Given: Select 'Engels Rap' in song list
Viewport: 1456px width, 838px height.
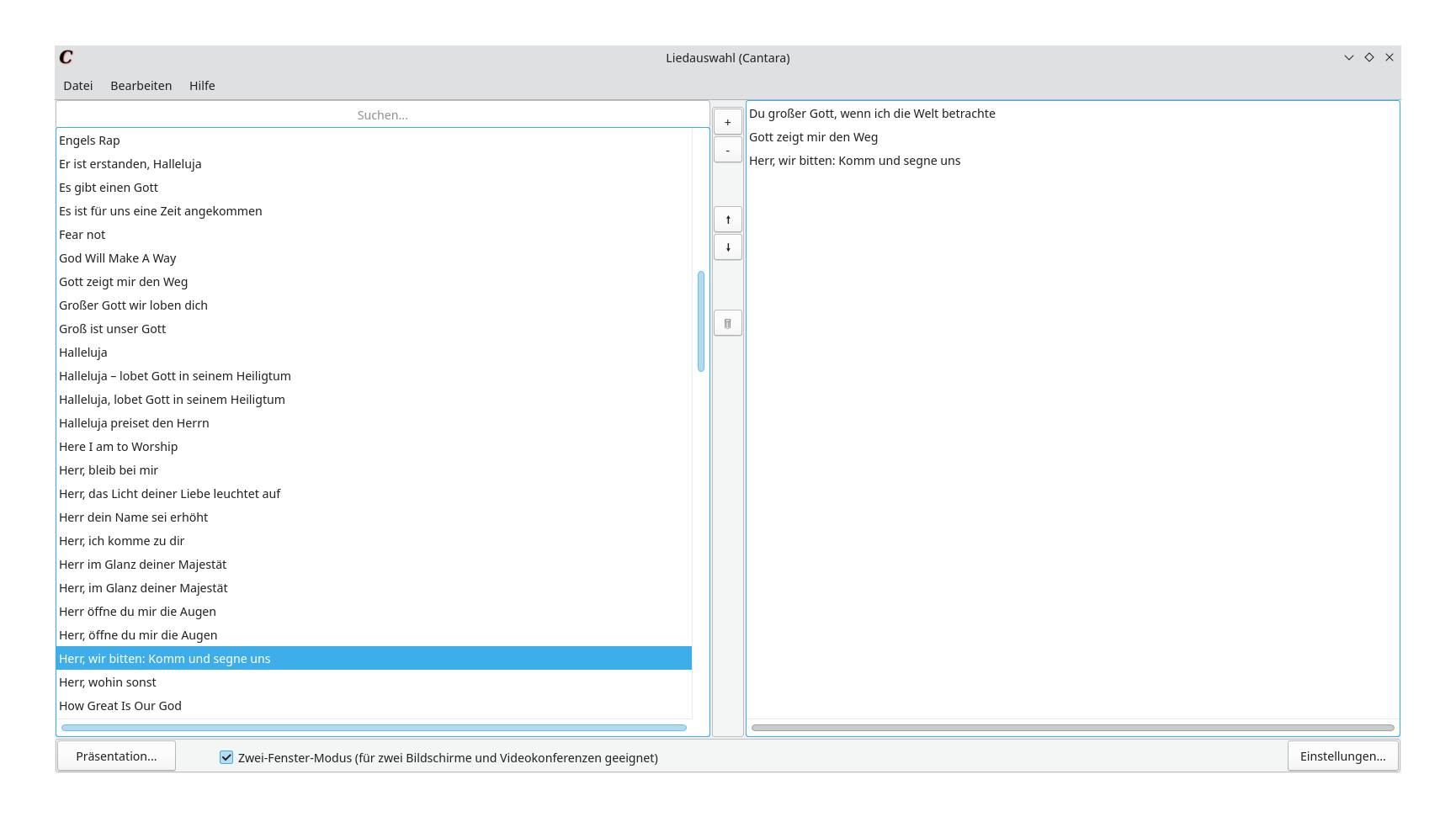Looking at the screenshot, I should click(374, 141).
